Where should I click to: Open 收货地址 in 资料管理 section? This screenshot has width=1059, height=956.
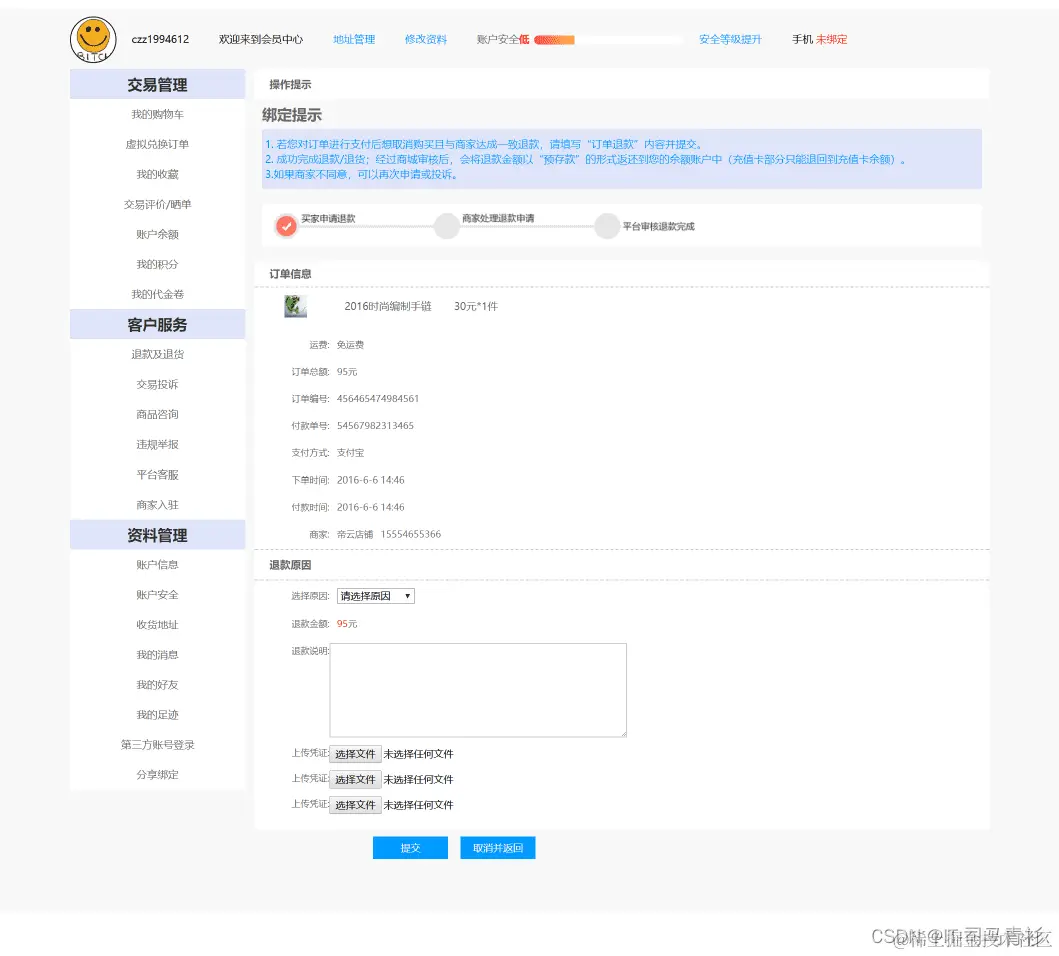point(157,624)
